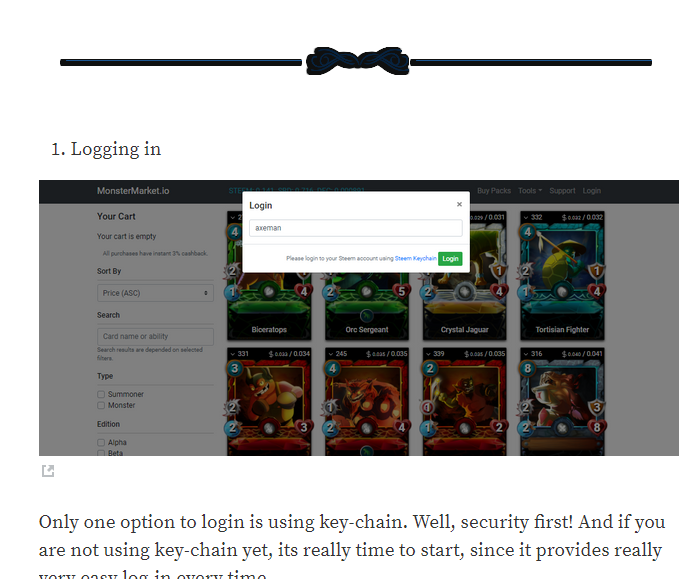Viewport: 689px width, 579px height.
Task: Enable the Alpha edition checkbox
Action: 101,442
